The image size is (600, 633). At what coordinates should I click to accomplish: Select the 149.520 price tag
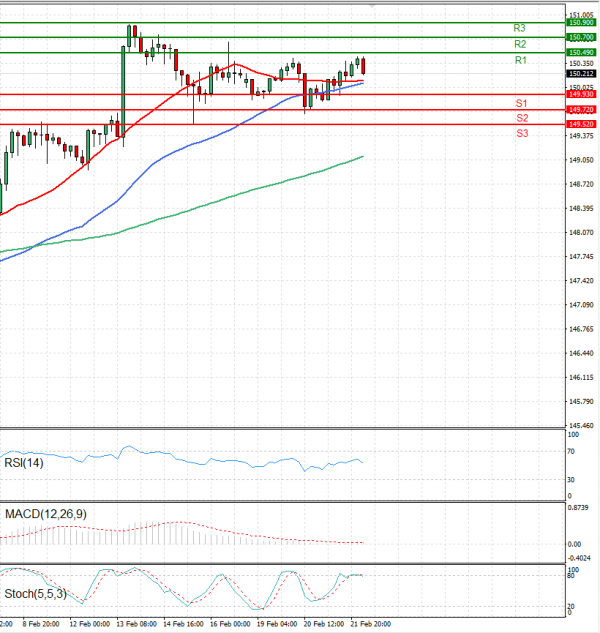pos(581,124)
